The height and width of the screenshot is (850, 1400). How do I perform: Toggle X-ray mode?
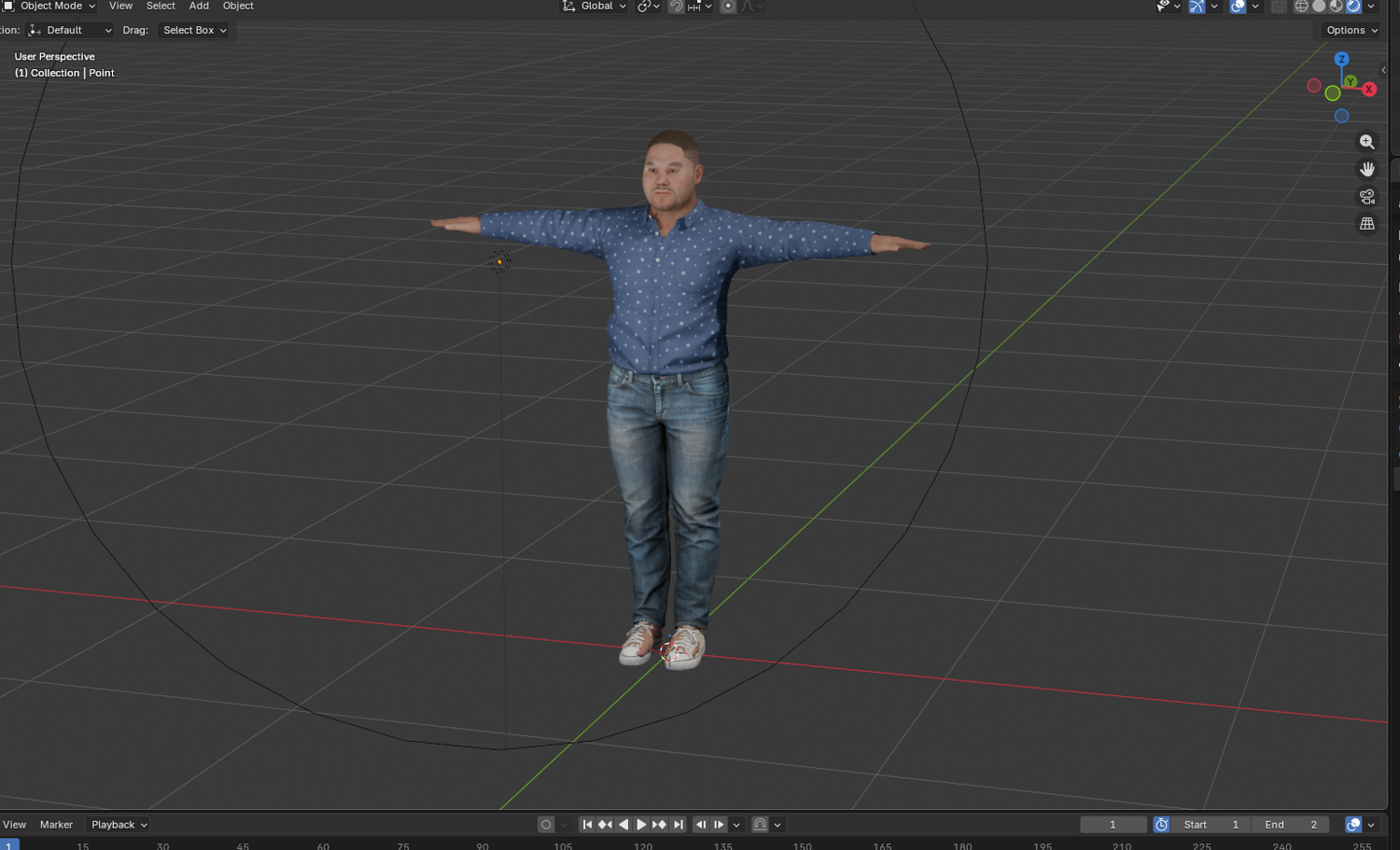coord(1278,7)
